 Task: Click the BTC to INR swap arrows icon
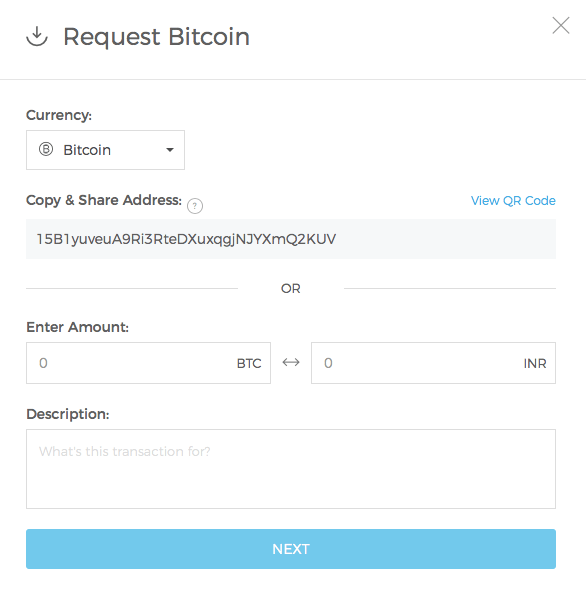click(x=291, y=363)
